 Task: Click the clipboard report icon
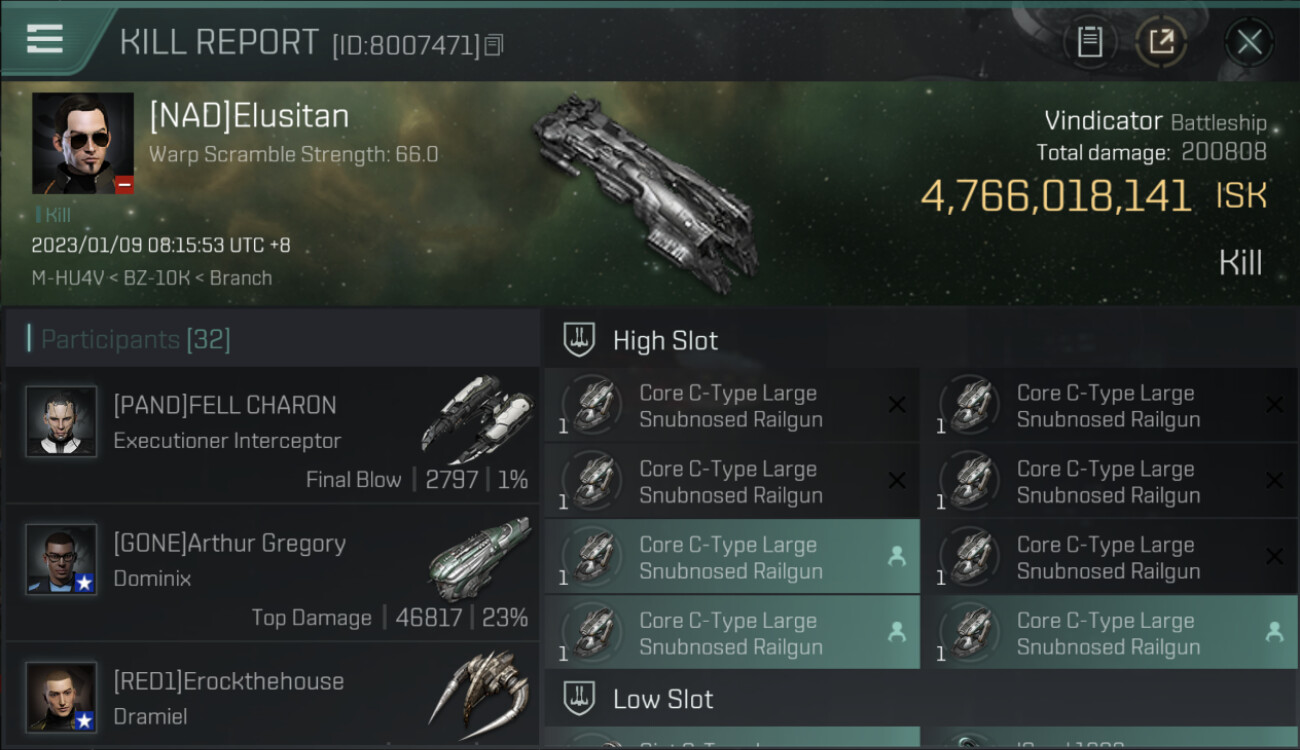(1089, 42)
